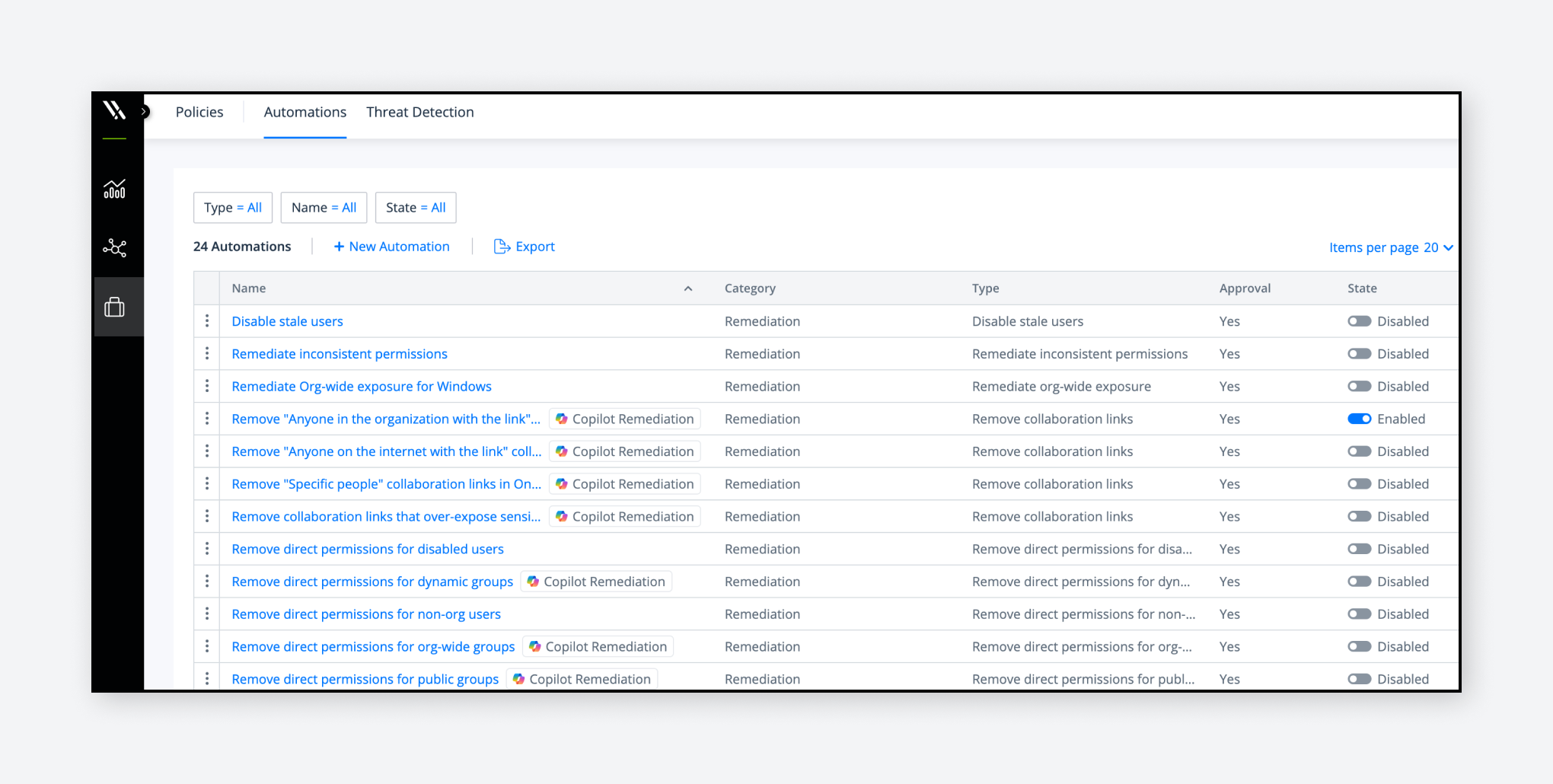Open the Remediate Org-wide exposure for Windows automation
Viewport: 1553px width, 784px height.
pyautogui.click(x=361, y=386)
